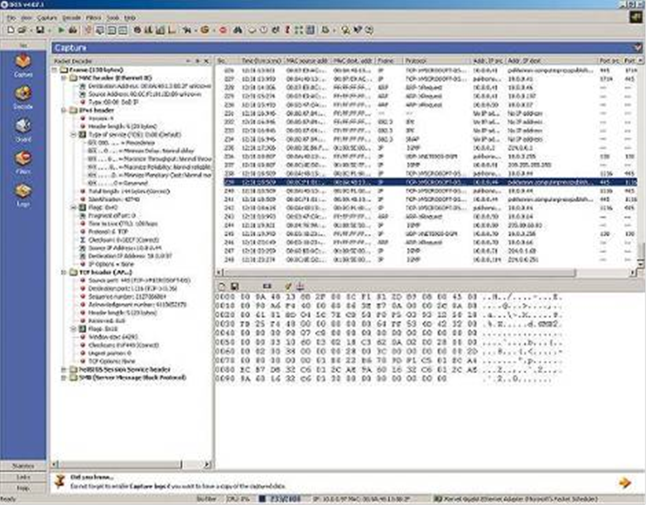
Task: Open the Filters view in the sidebar
Action: coord(23,163)
